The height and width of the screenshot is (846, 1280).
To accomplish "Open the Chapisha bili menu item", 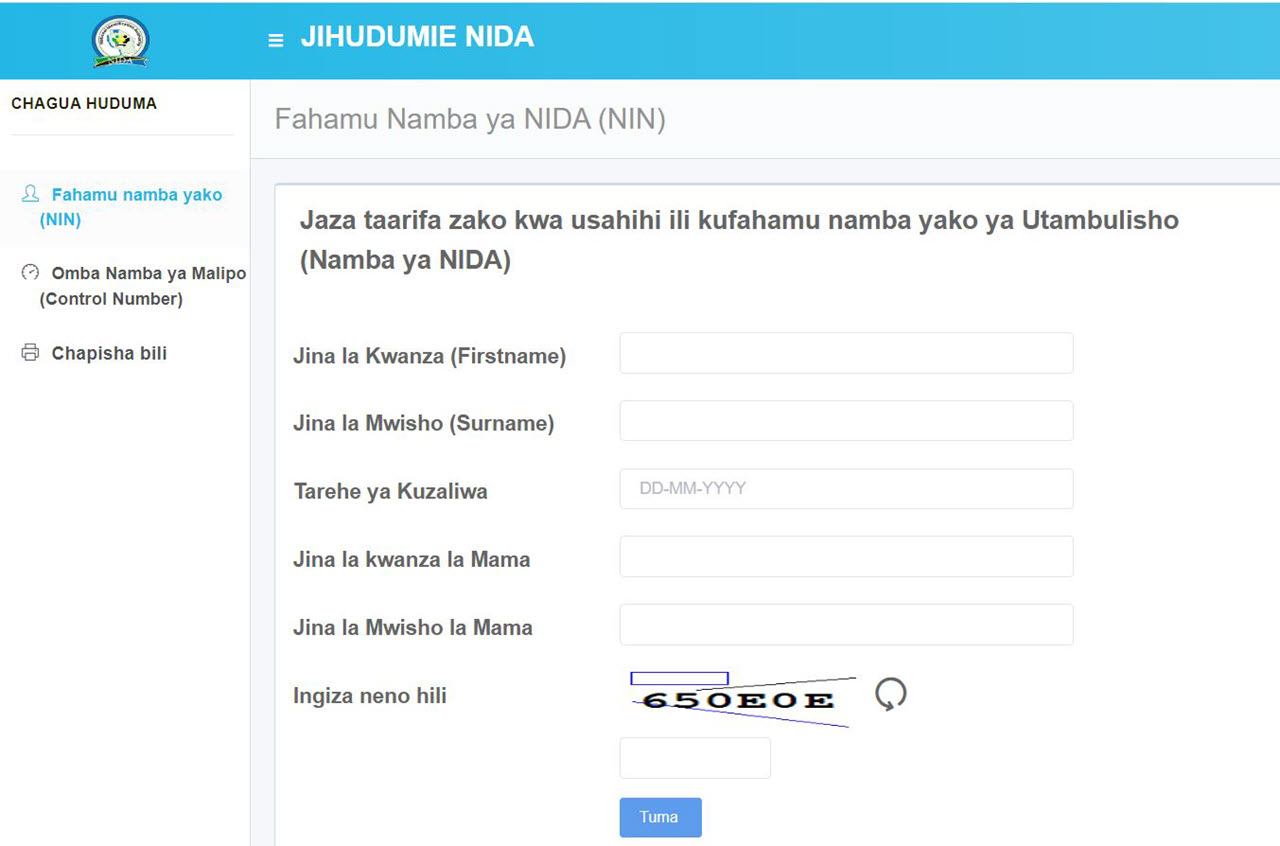I will point(109,354).
